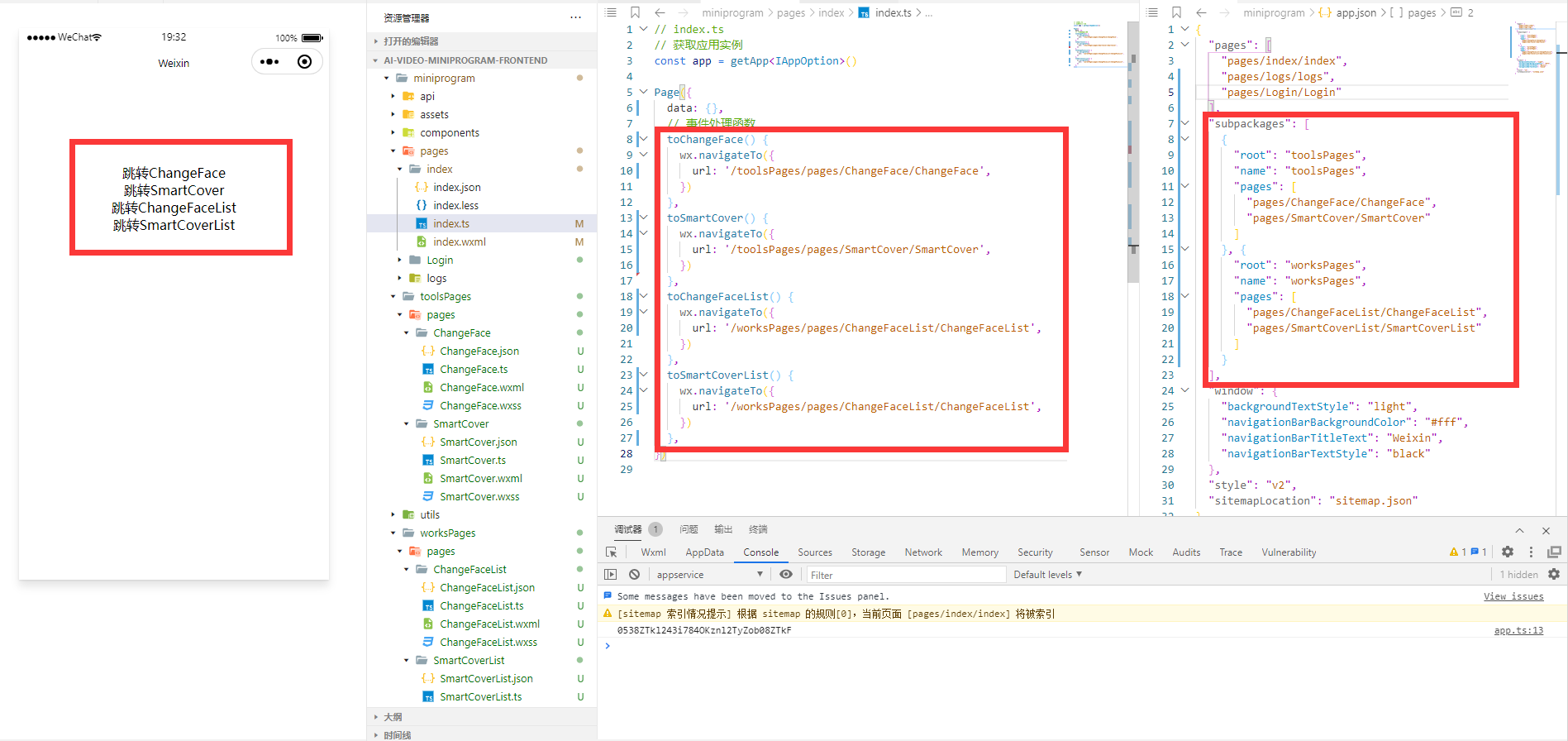Open SmartCoverList.json in explorer
1568x741 pixels.
(x=486, y=678)
